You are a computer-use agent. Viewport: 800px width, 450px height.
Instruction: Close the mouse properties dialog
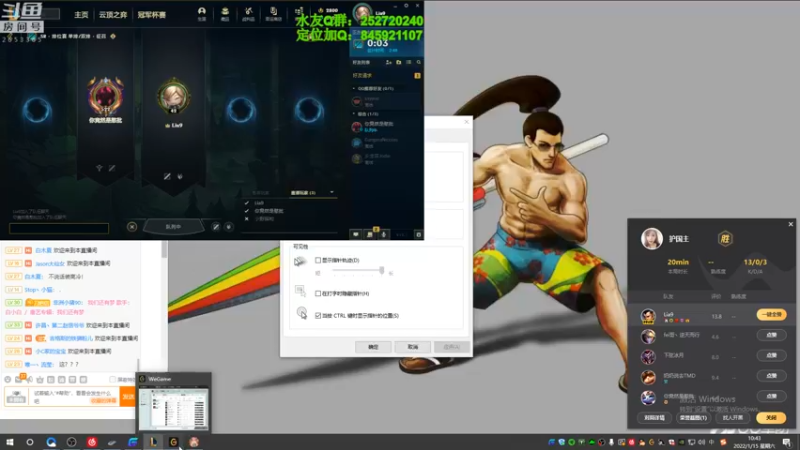point(466,122)
